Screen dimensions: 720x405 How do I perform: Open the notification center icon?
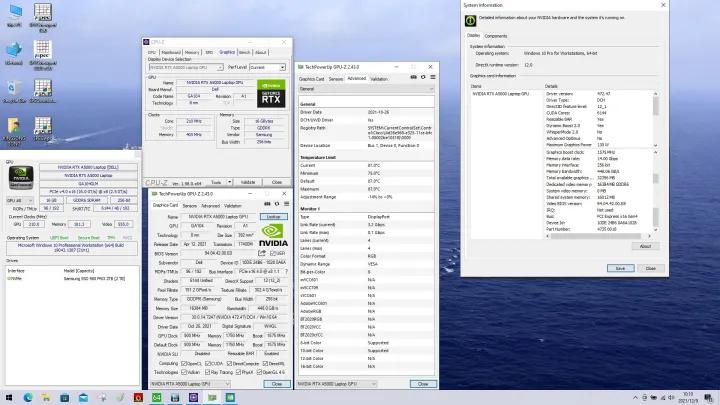click(708, 398)
